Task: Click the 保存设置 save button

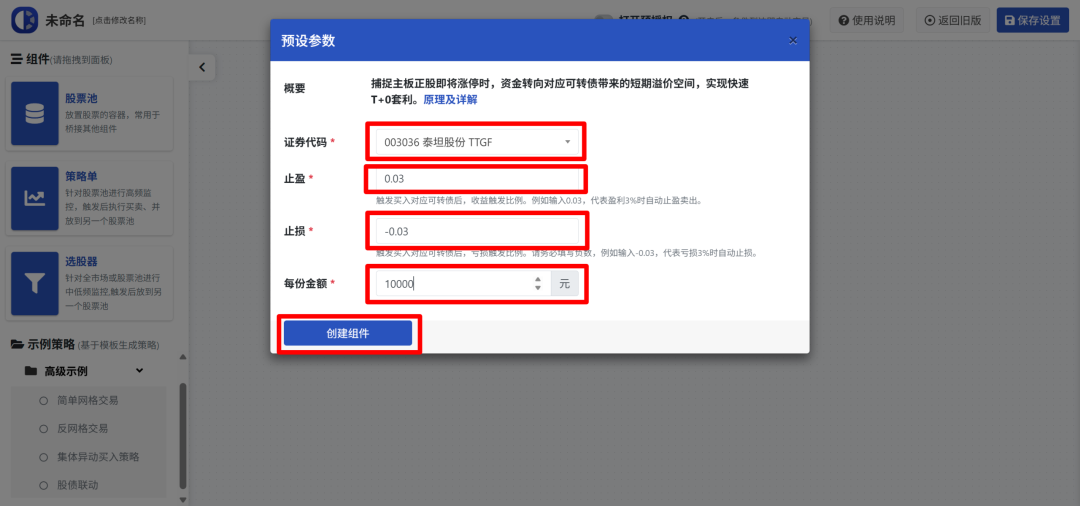Action: [1032, 20]
